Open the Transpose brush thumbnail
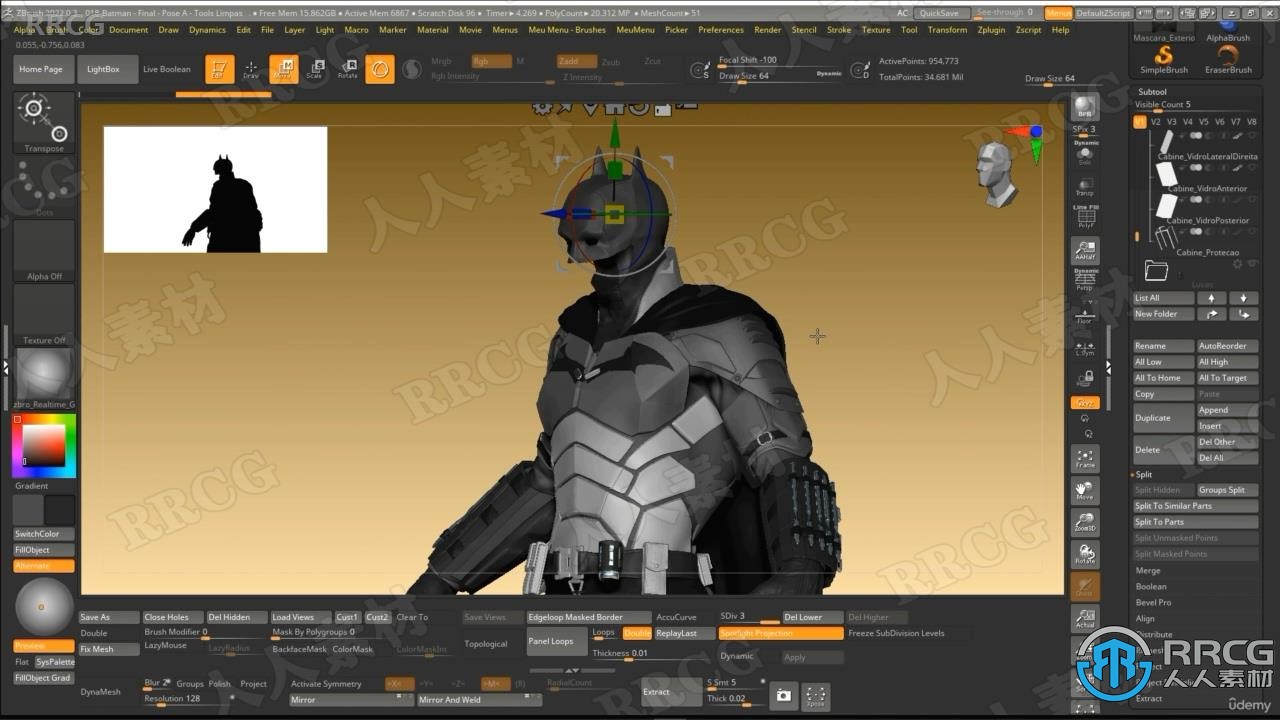Screen dimensions: 1280x720 tap(44, 123)
